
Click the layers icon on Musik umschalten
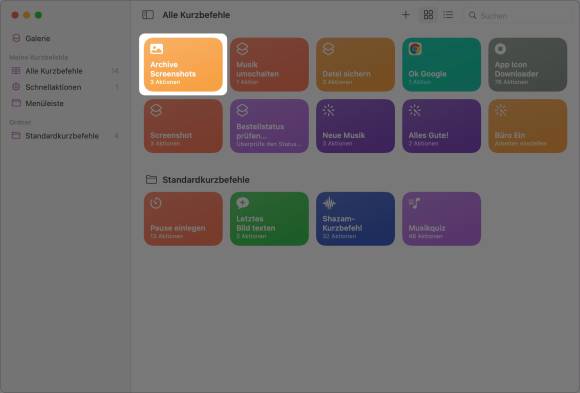[x=242, y=48]
